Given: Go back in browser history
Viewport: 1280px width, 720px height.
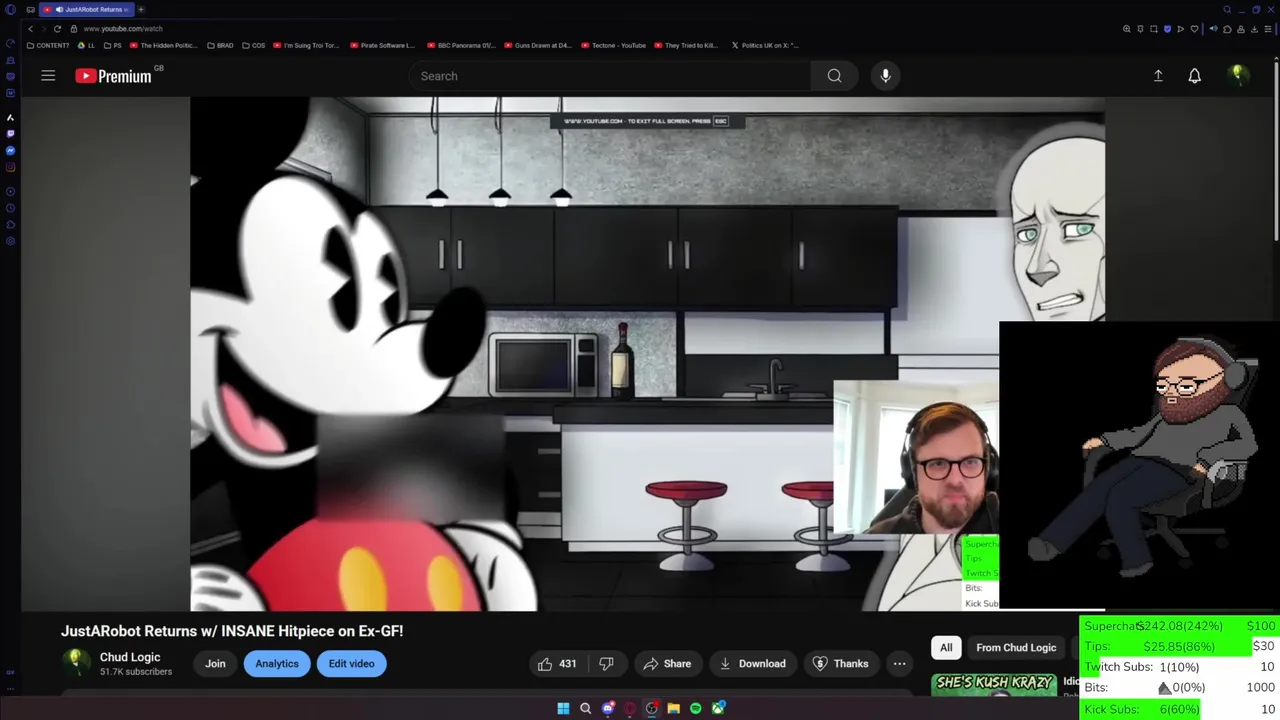Looking at the screenshot, I should (30, 29).
